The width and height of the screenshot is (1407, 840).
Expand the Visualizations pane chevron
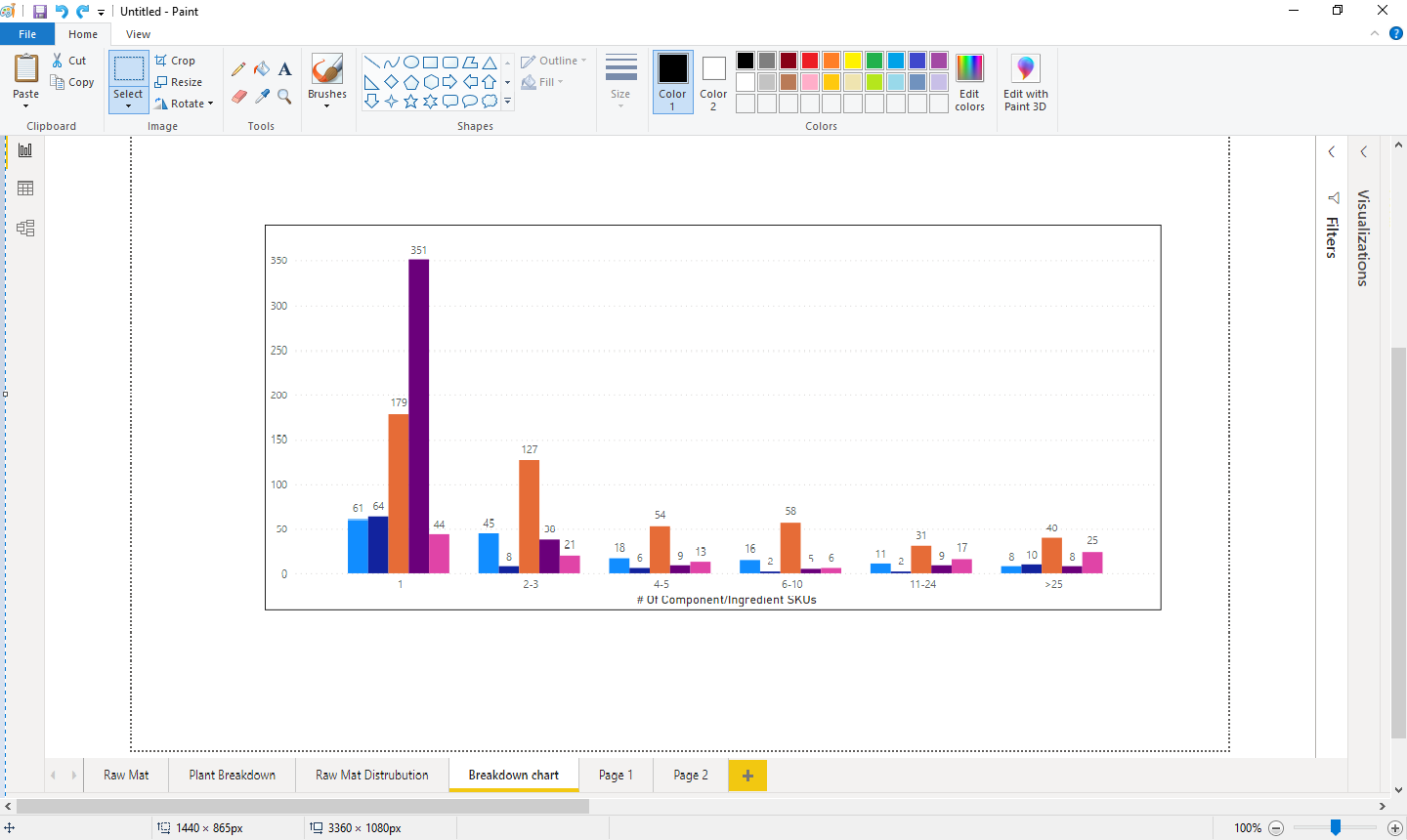pos(1364,152)
